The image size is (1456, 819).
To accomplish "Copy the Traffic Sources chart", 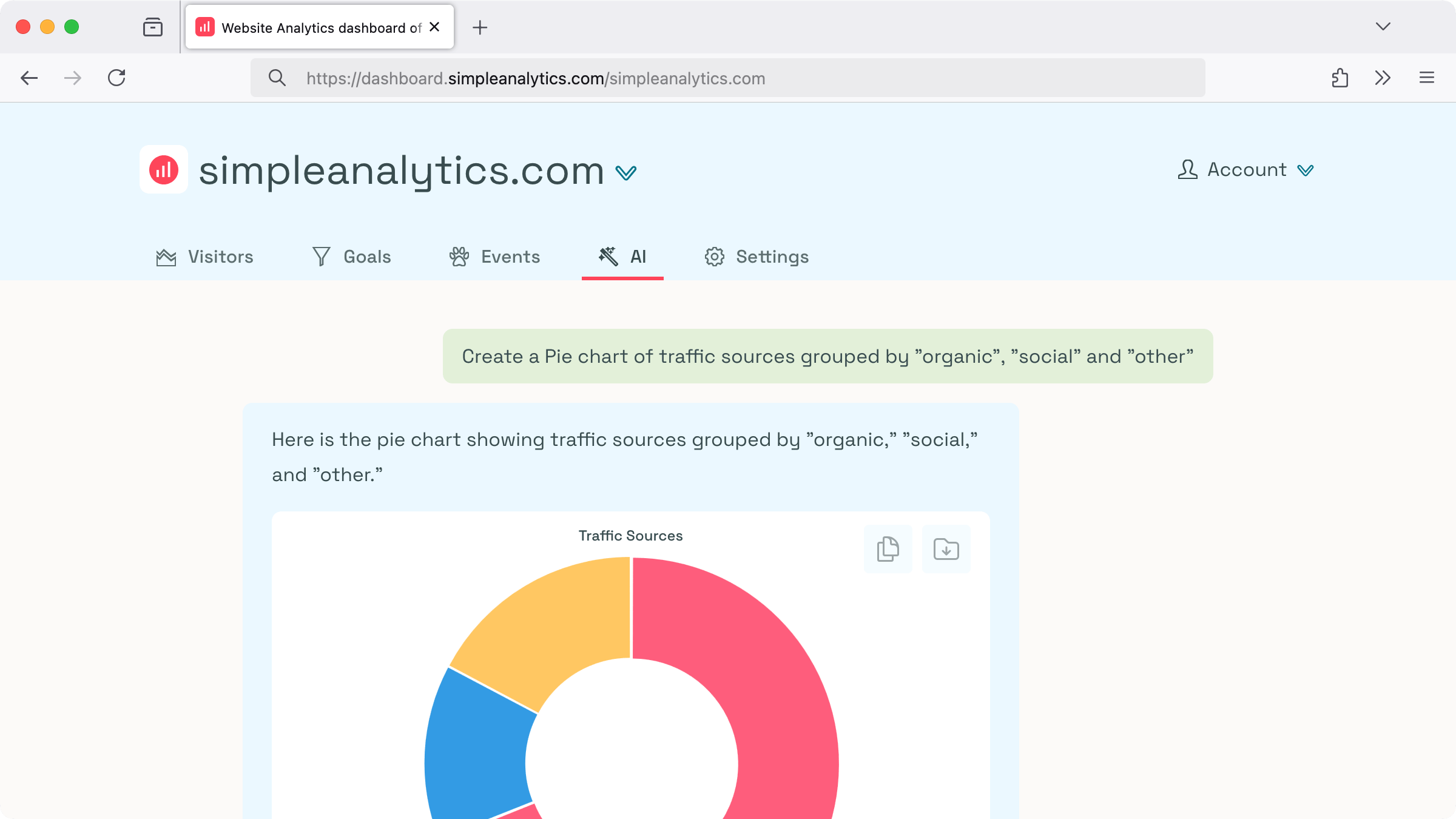I will pyautogui.click(x=888, y=549).
